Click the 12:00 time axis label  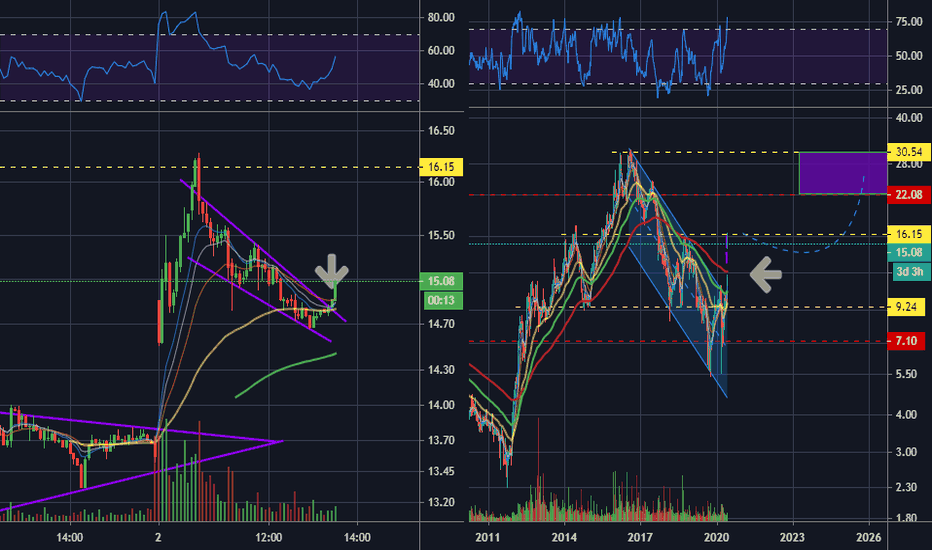point(269,538)
